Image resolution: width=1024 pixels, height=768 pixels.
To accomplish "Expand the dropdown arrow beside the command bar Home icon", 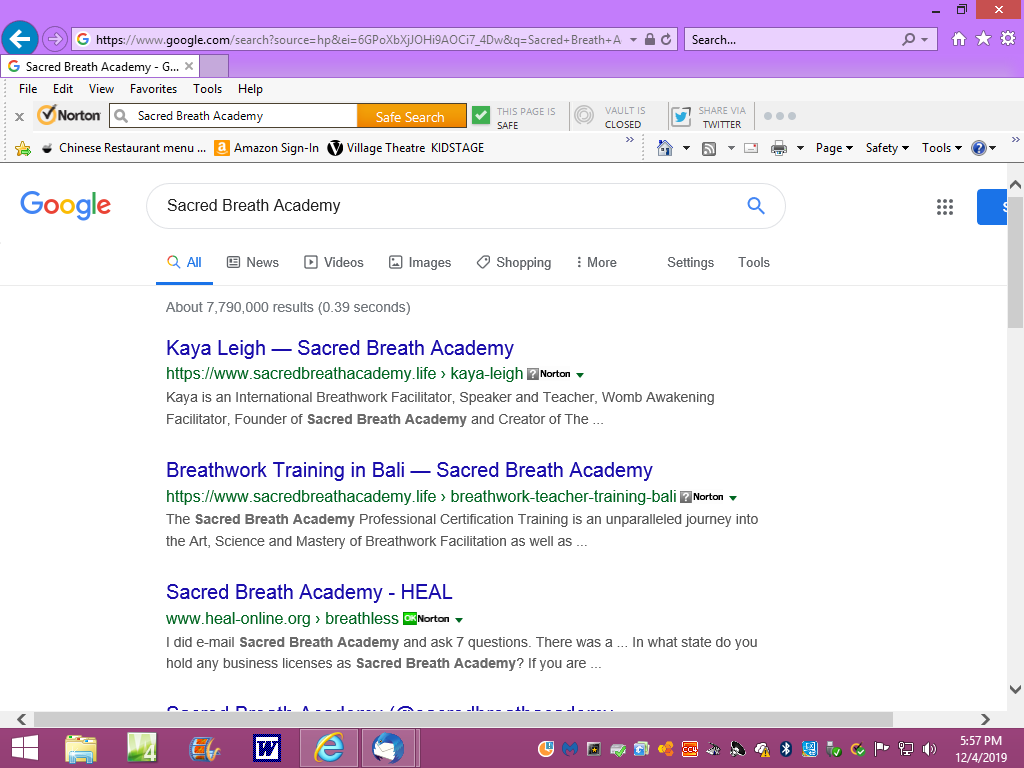I will coord(686,148).
